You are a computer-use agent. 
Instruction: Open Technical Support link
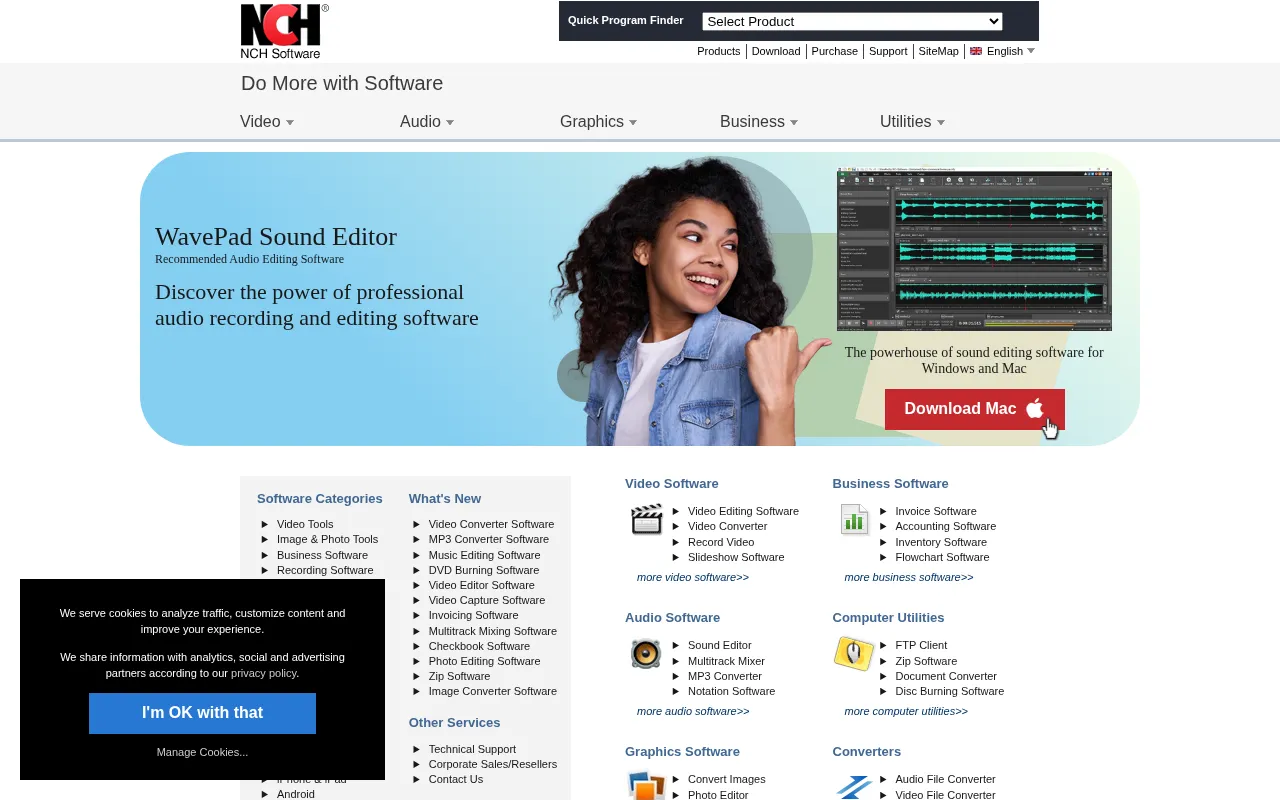pos(472,749)
